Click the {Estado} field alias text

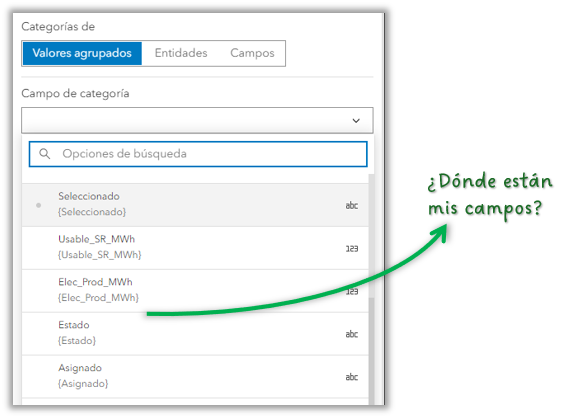point(77,341)
